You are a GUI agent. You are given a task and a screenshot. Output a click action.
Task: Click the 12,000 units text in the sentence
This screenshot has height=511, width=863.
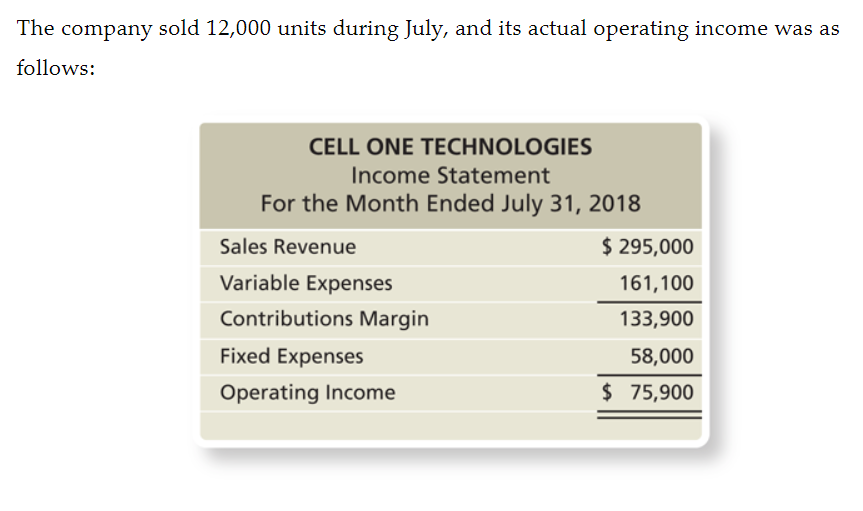pos(266,29)
